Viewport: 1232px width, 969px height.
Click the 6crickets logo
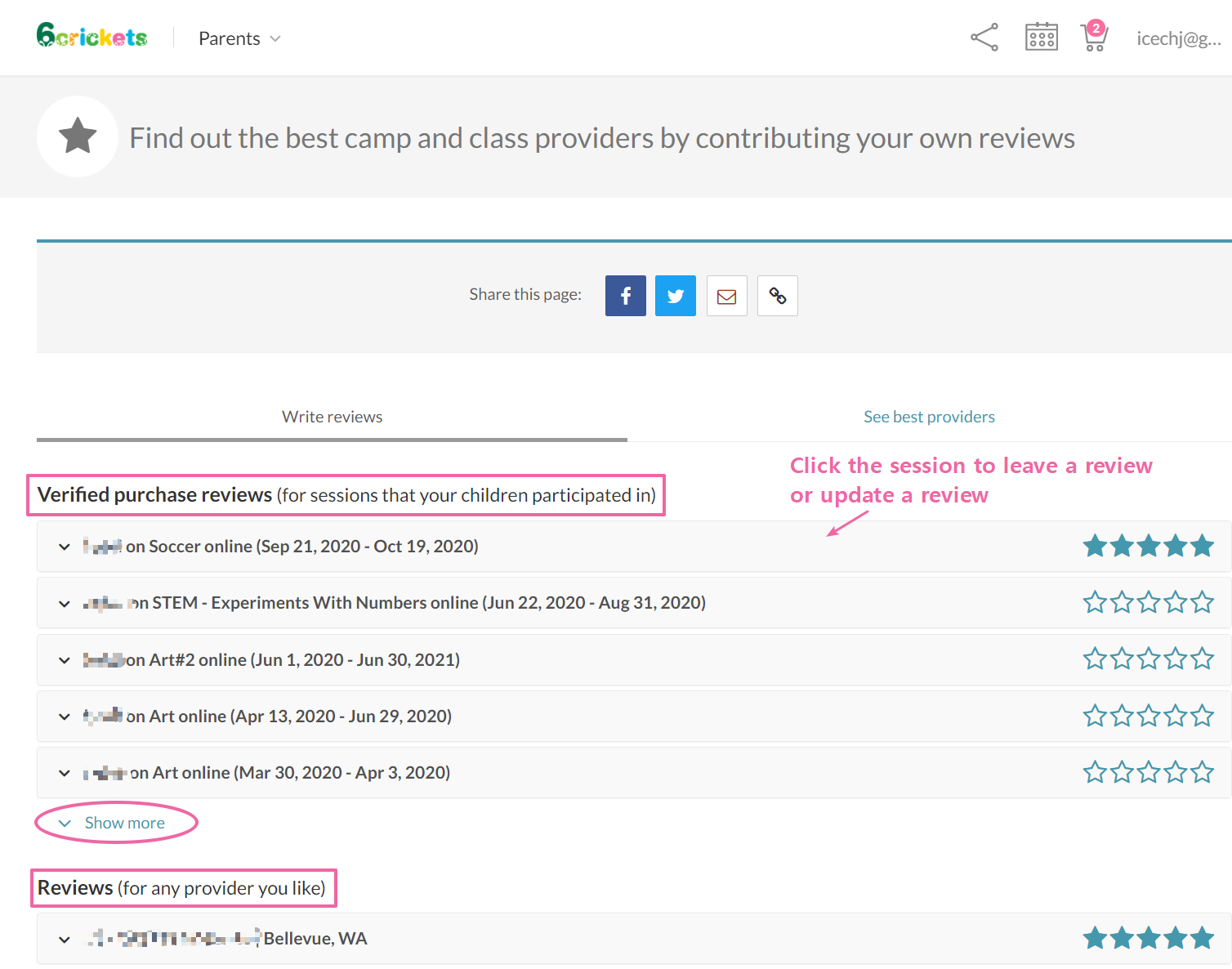tap(92, 37)
